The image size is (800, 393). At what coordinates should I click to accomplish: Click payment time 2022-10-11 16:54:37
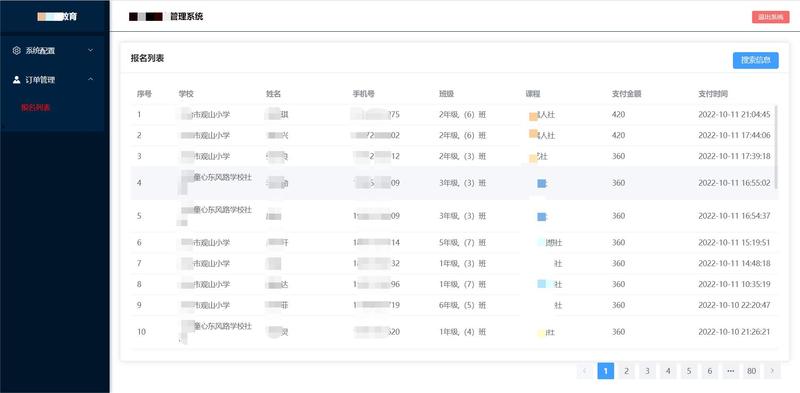[x=734, y=216]
